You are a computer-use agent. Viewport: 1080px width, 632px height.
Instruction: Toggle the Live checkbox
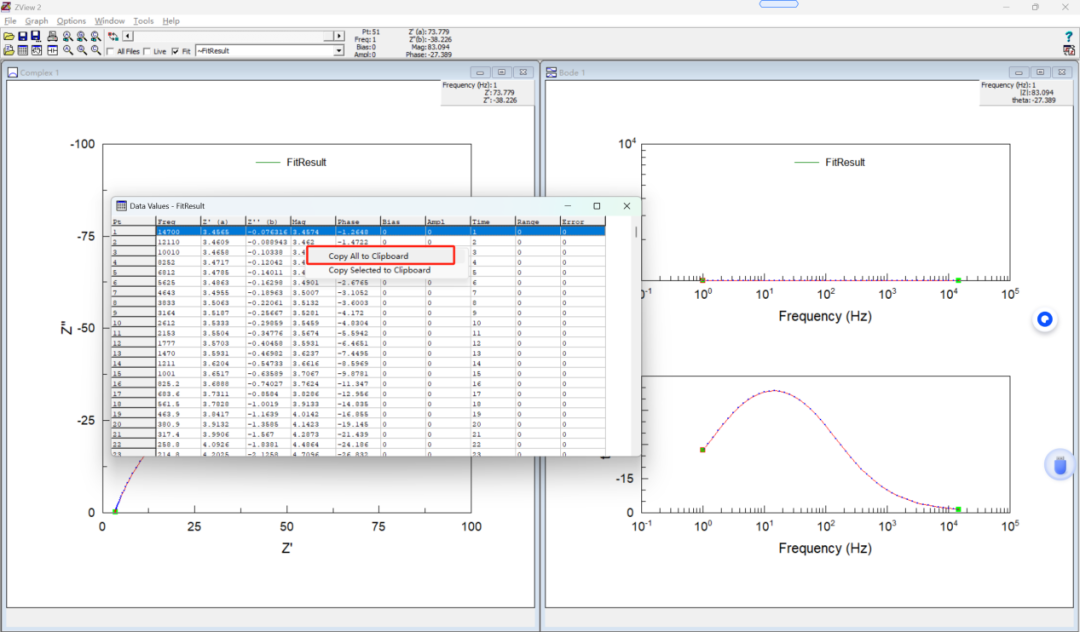click(147, 51)
